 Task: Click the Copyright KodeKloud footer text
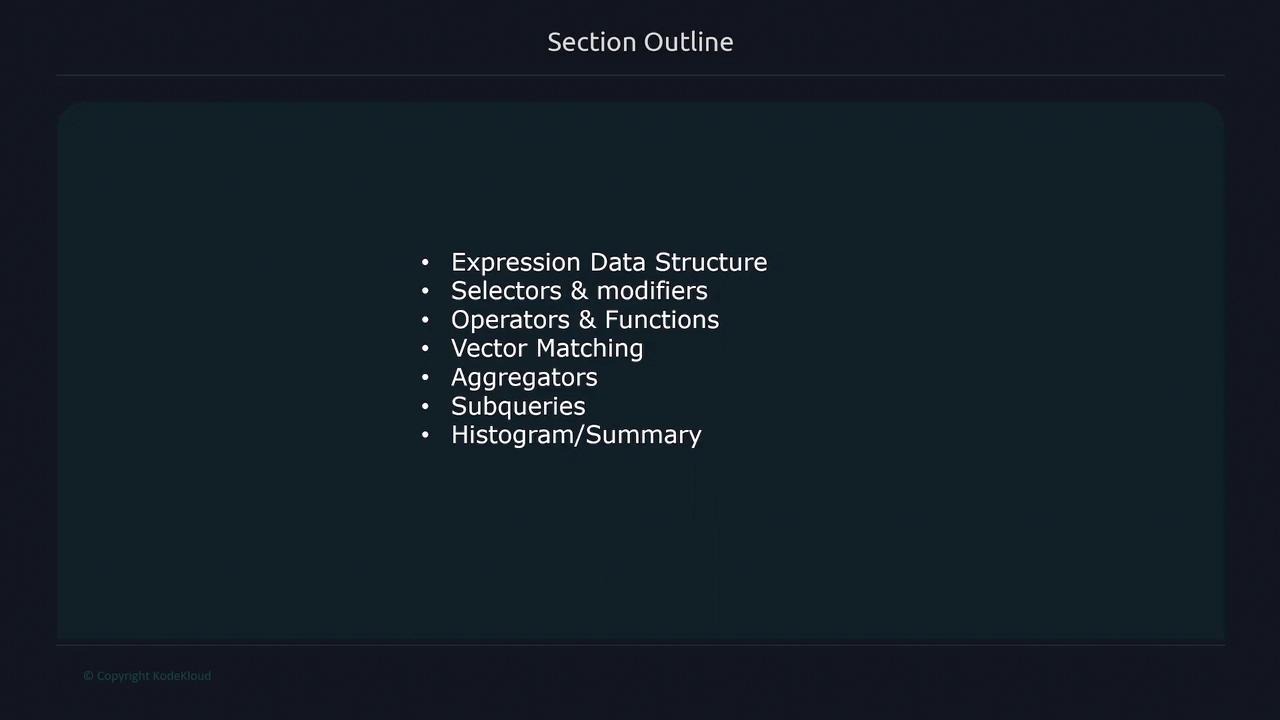[147, 676]
